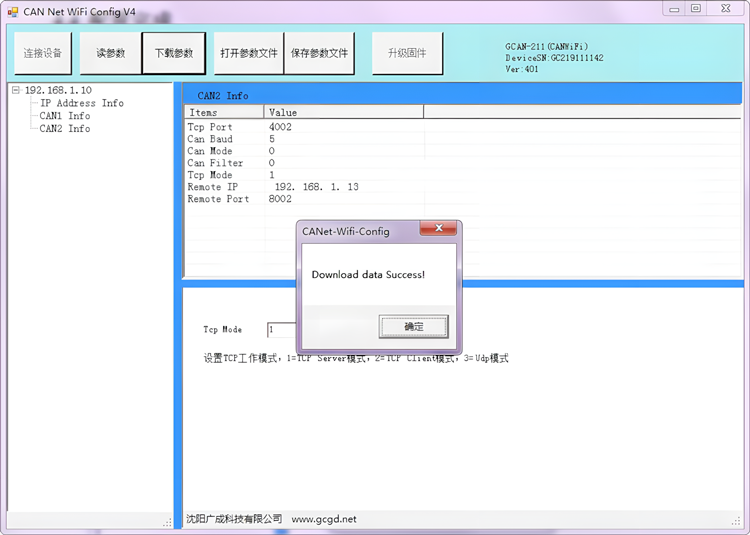Close the CANet-Wifi-Config popup with X
The width and height of the screenshot is (750, 535).
[437, 230]
